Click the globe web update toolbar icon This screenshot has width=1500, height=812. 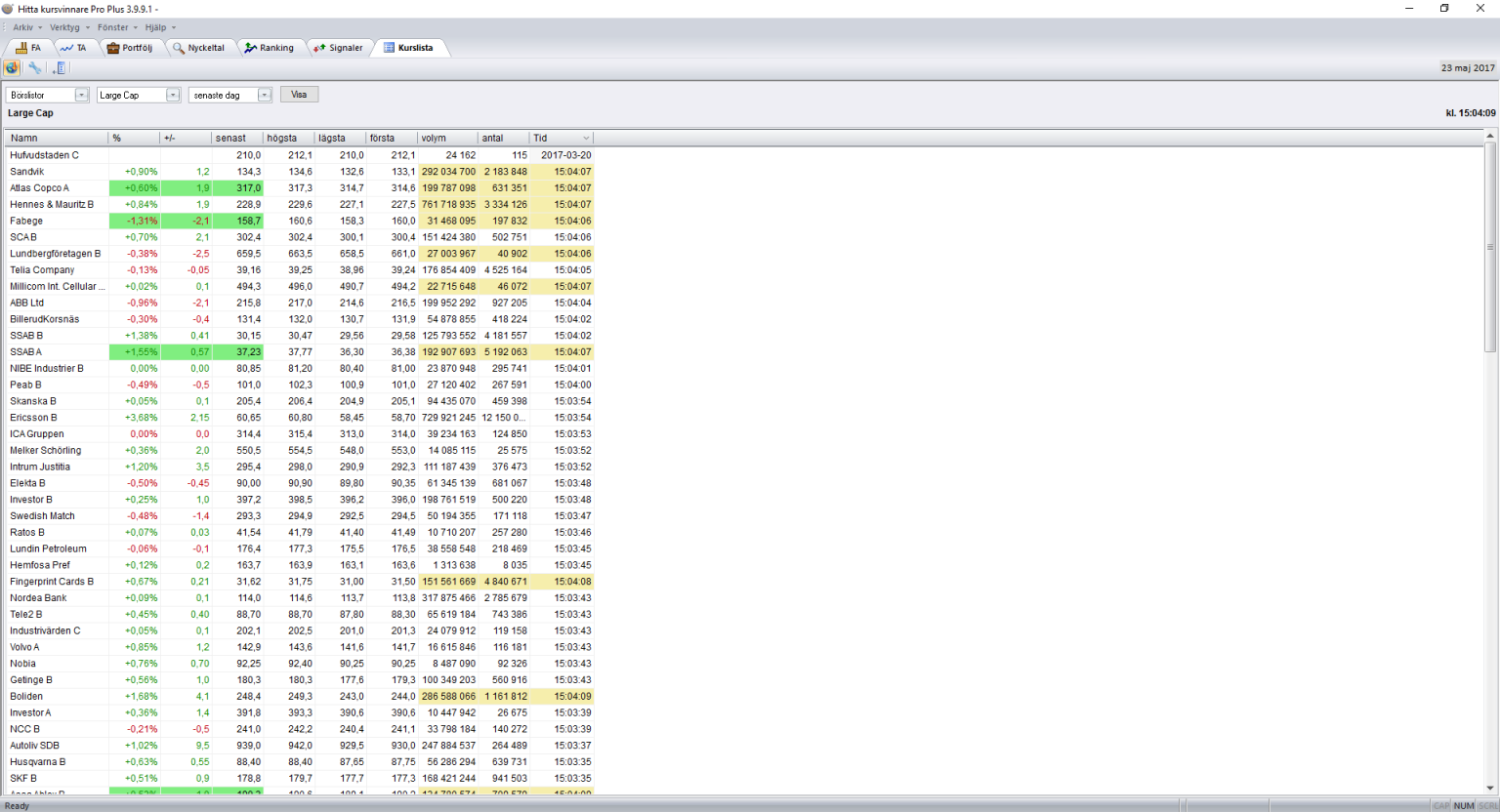tap(12, 68)
